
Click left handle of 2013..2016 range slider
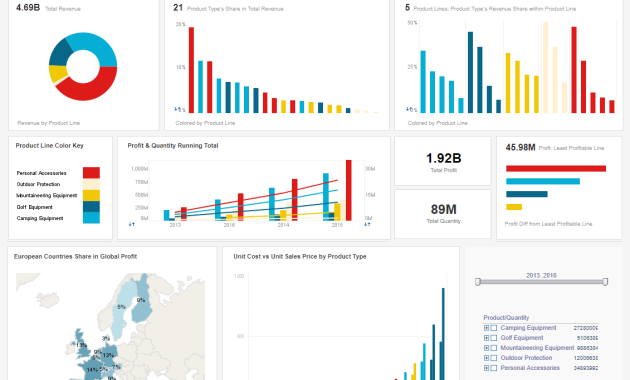coord(478,282)
